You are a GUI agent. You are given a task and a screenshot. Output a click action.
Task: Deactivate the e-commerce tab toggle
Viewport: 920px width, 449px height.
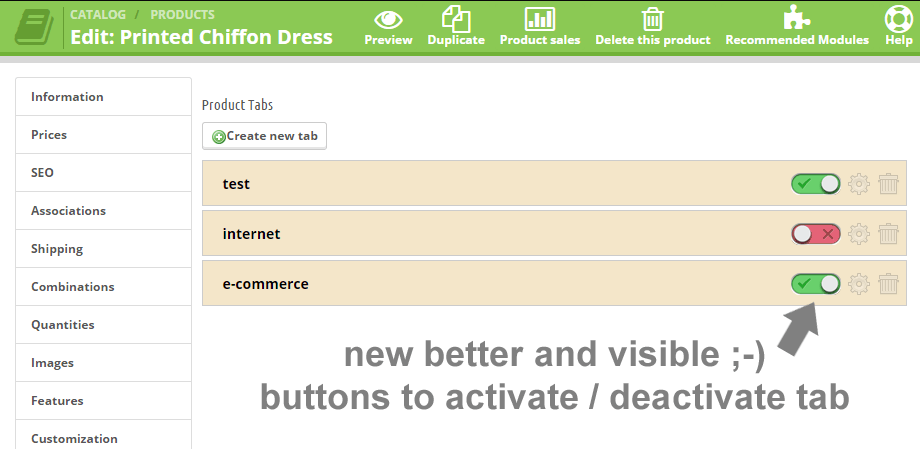pyautogui.click(x=816, y=283)
